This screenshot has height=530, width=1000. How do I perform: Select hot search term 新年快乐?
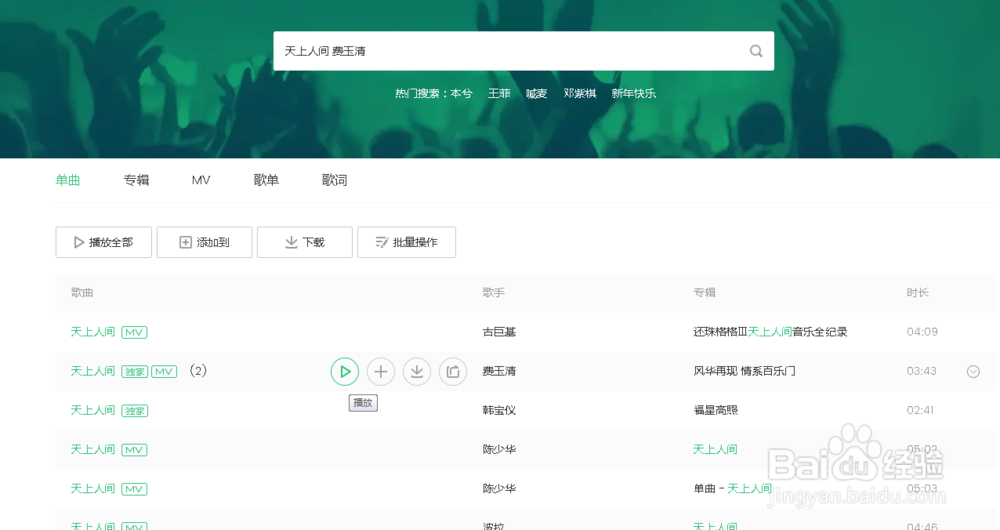pos(634,93)
